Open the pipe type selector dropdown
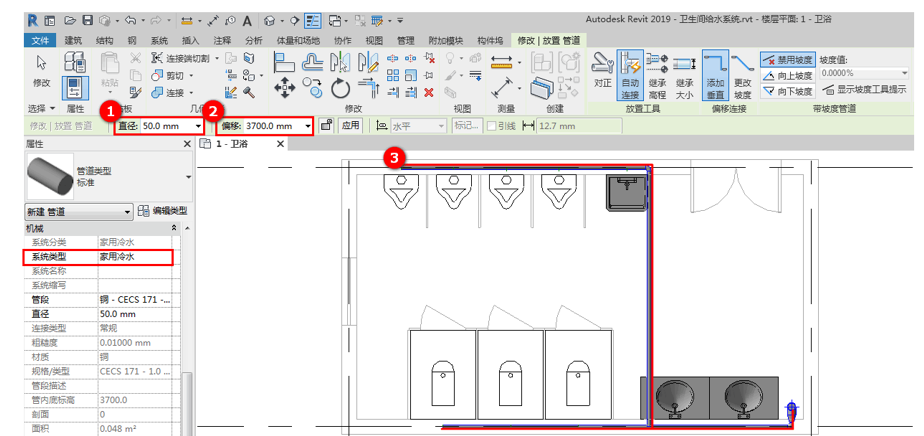924x436 pixels. (x=189, y=177)
